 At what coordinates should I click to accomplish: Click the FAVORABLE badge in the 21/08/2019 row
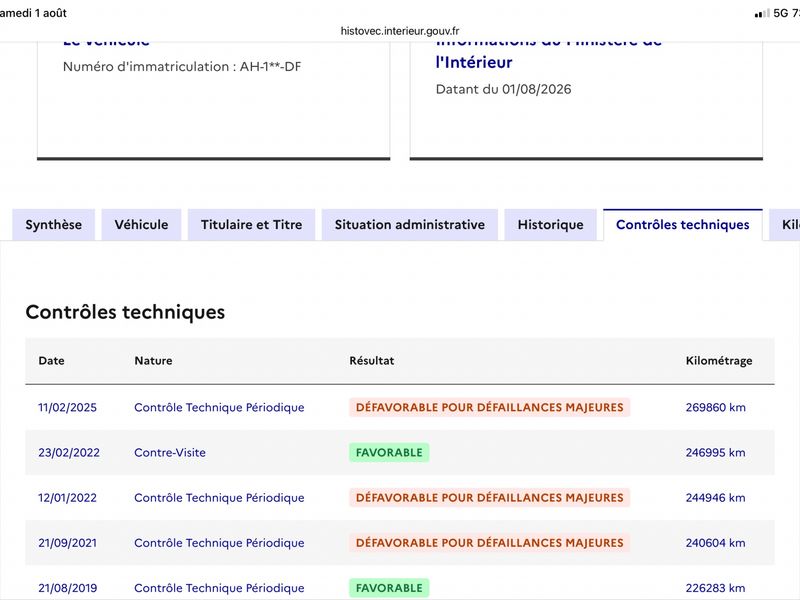389,588
